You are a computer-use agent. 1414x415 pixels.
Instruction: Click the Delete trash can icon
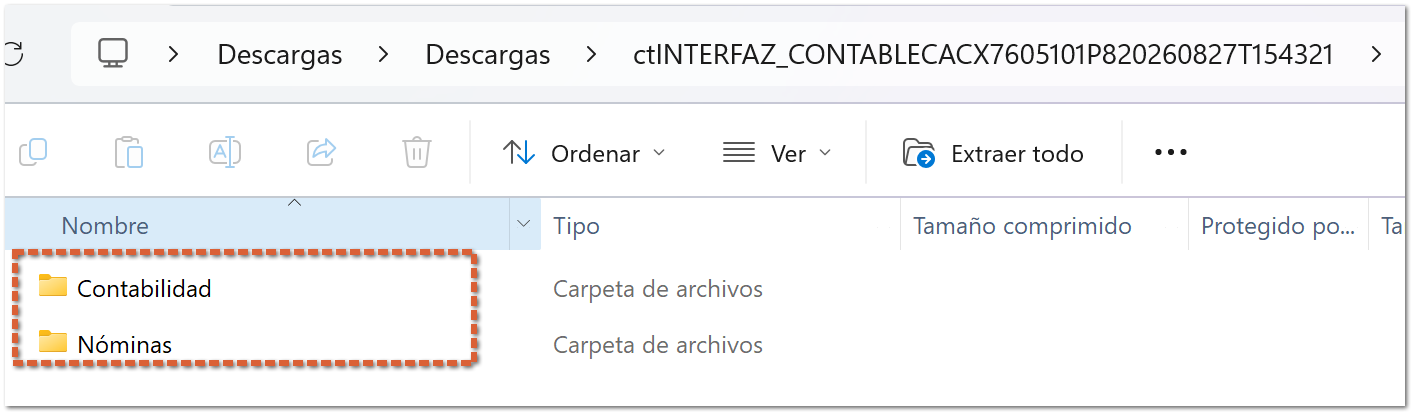pyautogui.click(x=417, y=153)
